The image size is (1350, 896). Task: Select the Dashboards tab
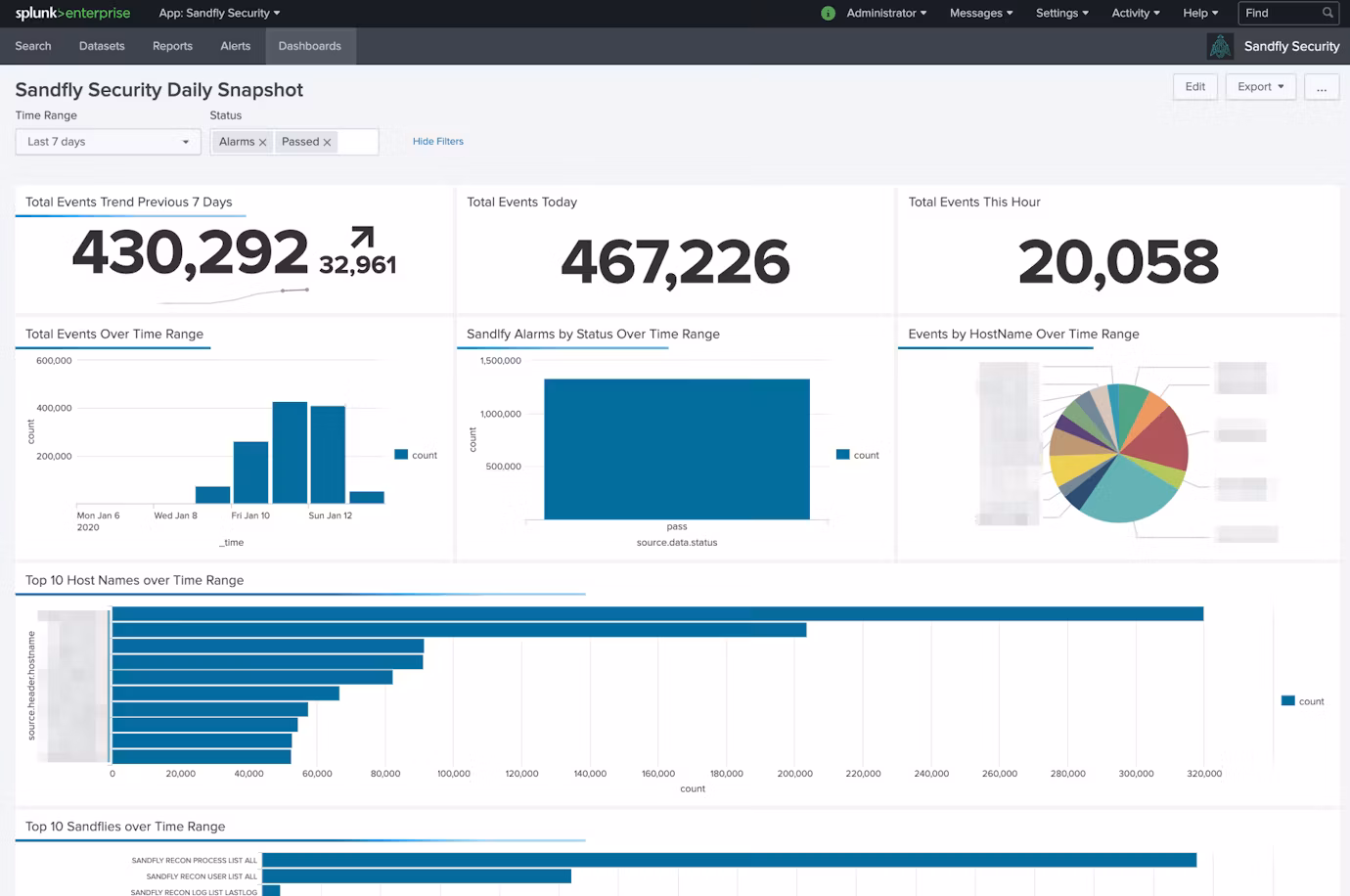coord(310,46)
